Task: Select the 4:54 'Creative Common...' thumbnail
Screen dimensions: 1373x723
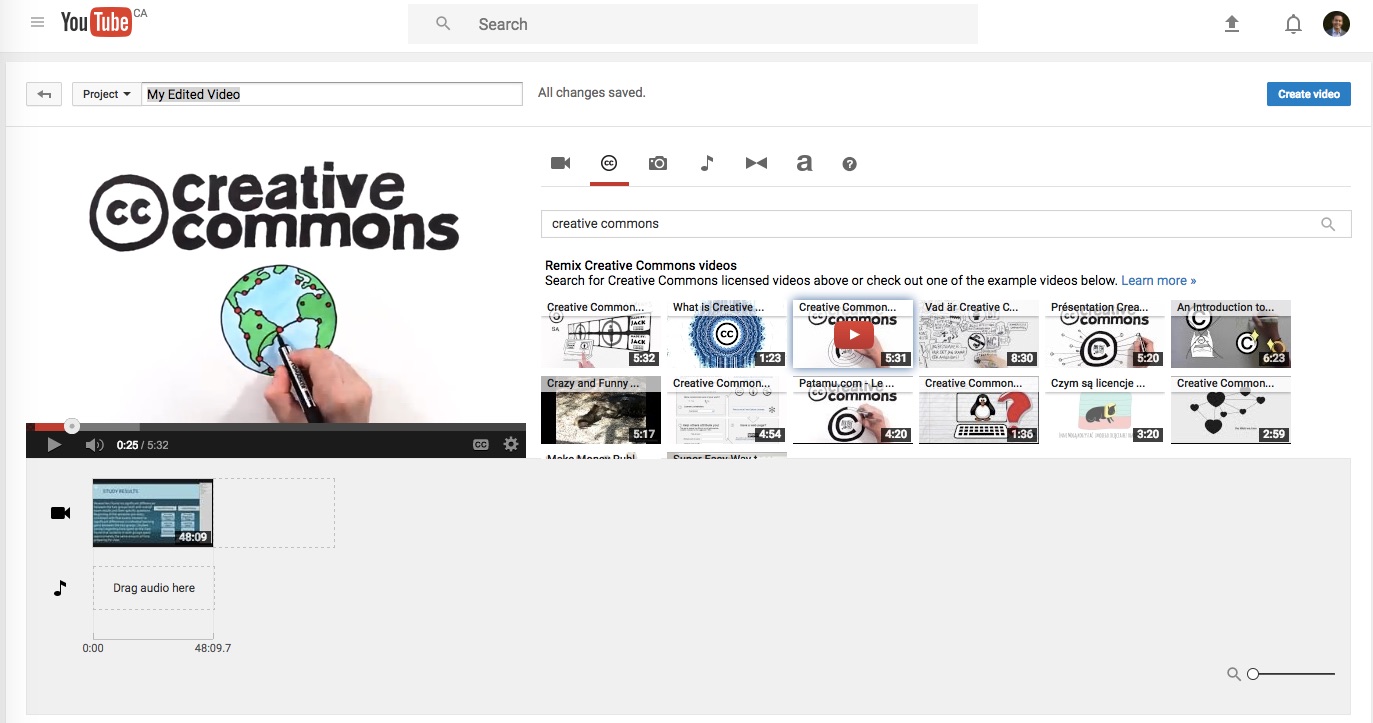Action: click(x=727, y=410)
